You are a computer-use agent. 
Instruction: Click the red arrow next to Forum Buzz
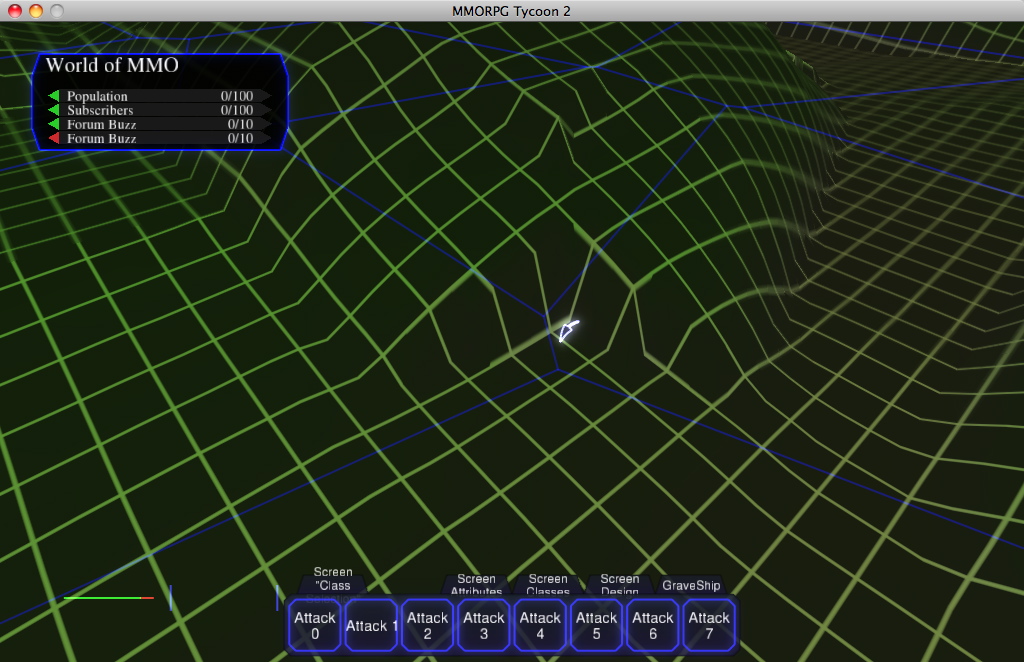(x=54, y=138)
